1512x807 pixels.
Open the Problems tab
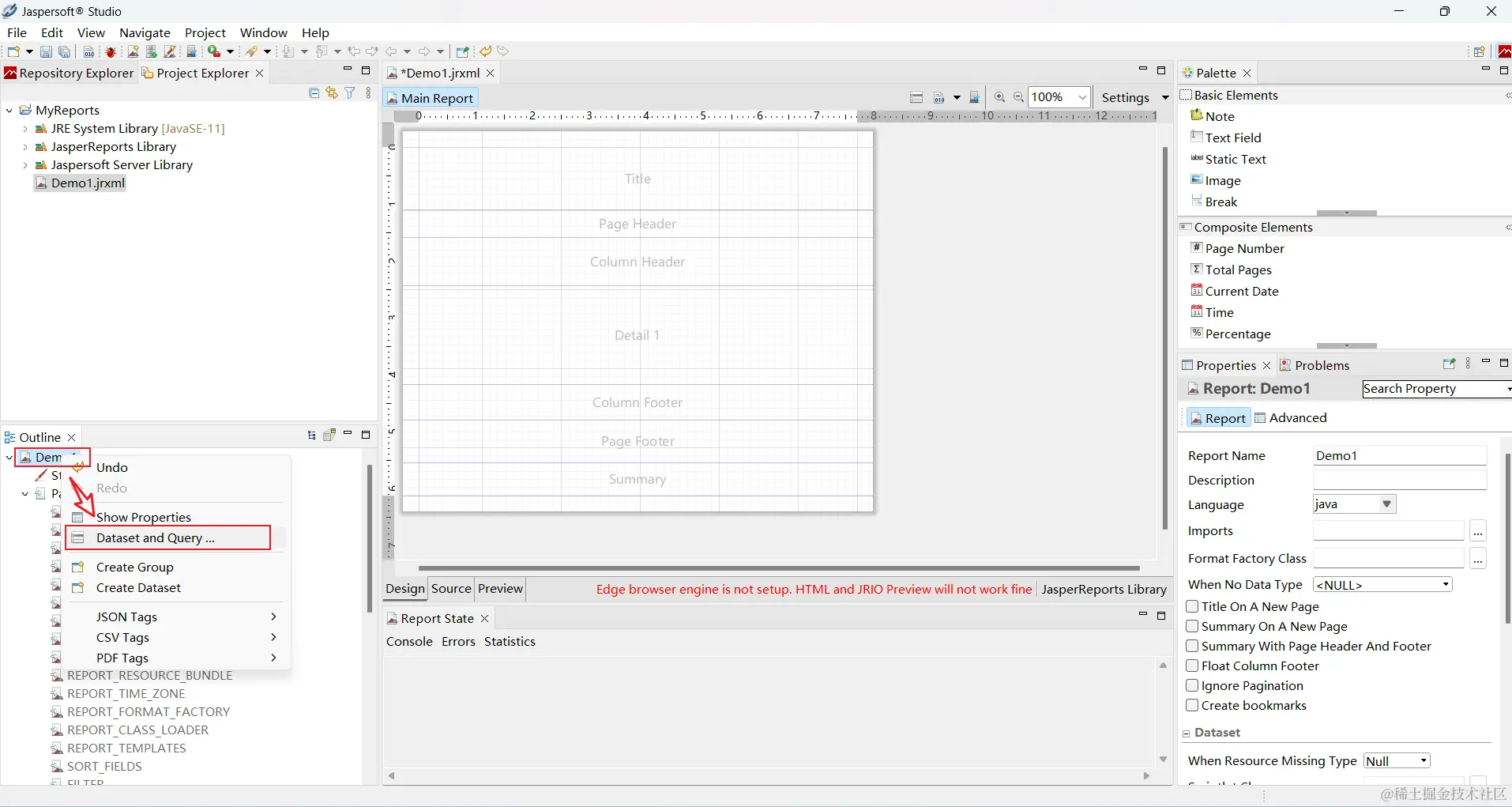click(1315, 365)
